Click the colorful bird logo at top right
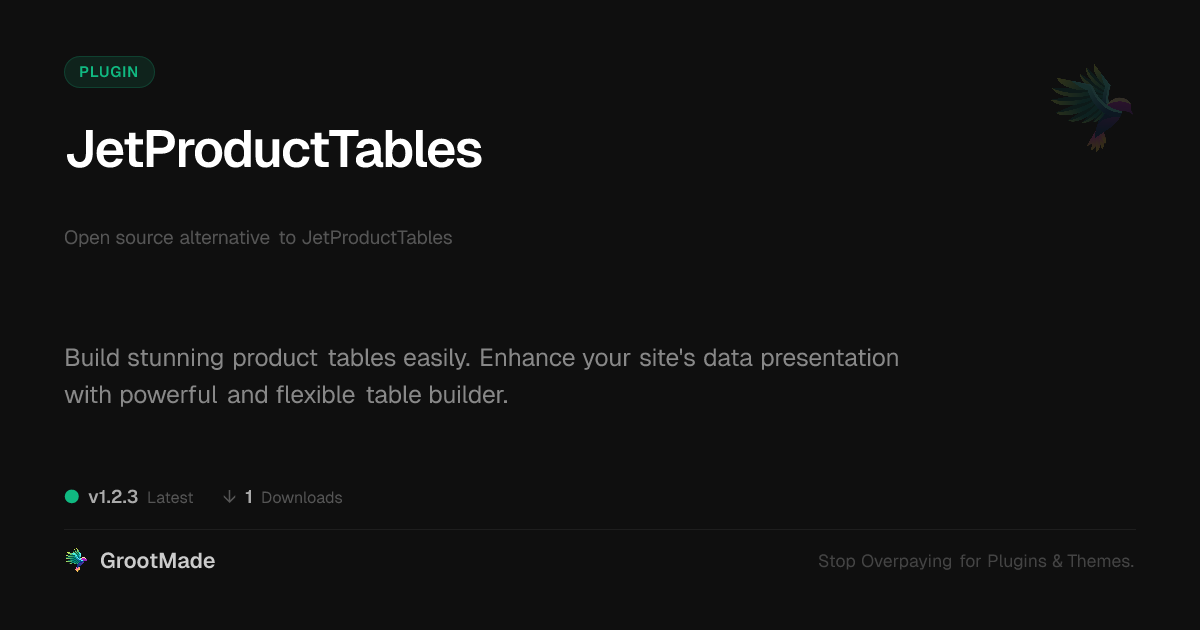1200x630 pixels. pyautogui.click(x=1092, y=107)
